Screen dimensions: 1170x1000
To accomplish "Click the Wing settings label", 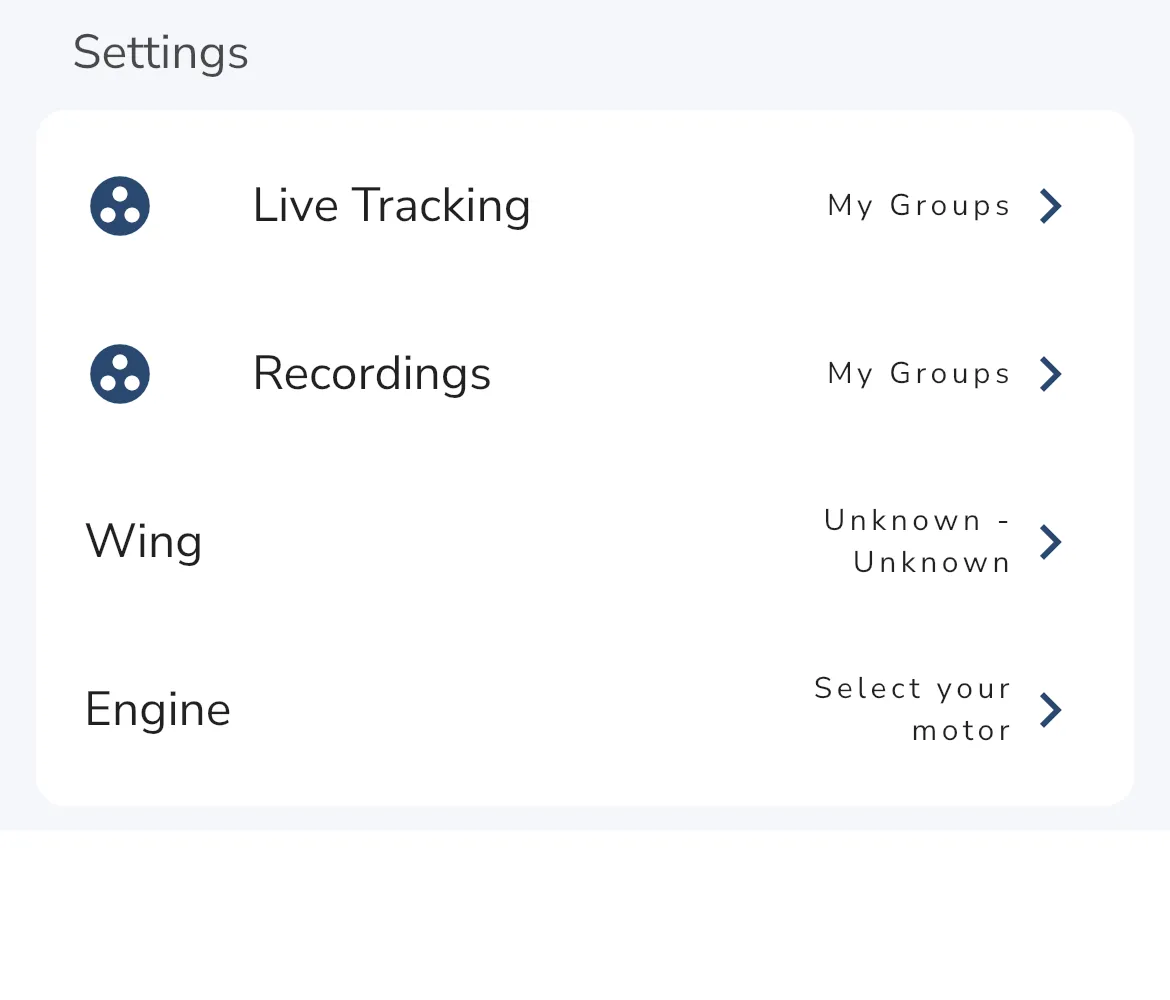I will [144, 541].
